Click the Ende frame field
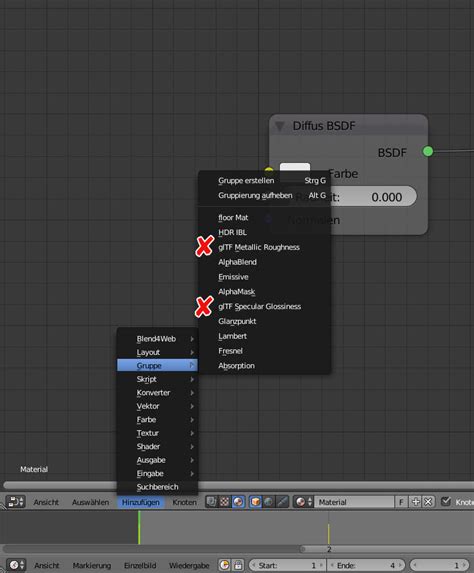 click(x=366, y=565)
